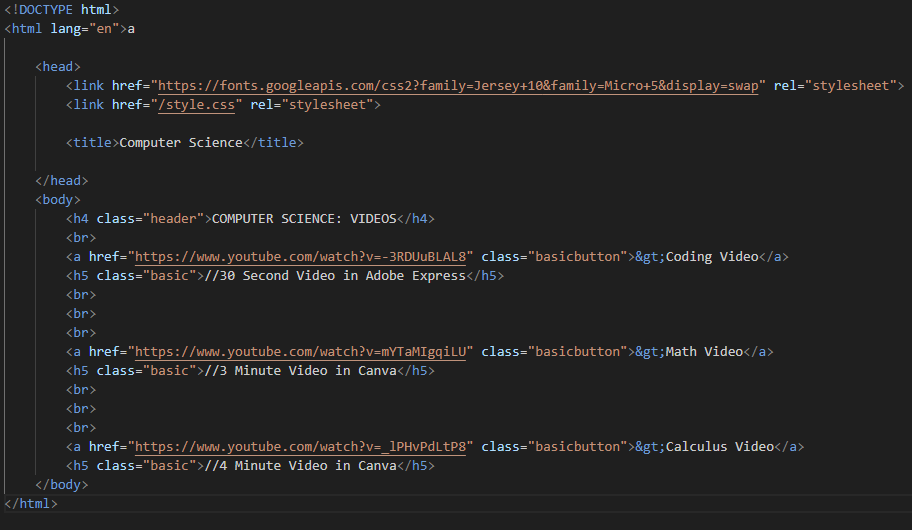This screenshot has height=530, width=912.
Task: Open the Coding Video YouTube URL
Action: coord(304,257)
